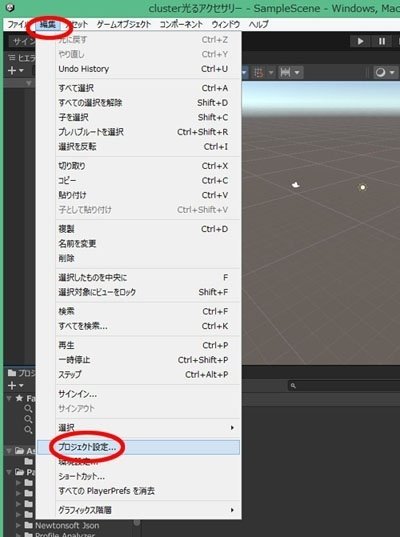Choose 再生 in the Edit menu

coord(138,345)
